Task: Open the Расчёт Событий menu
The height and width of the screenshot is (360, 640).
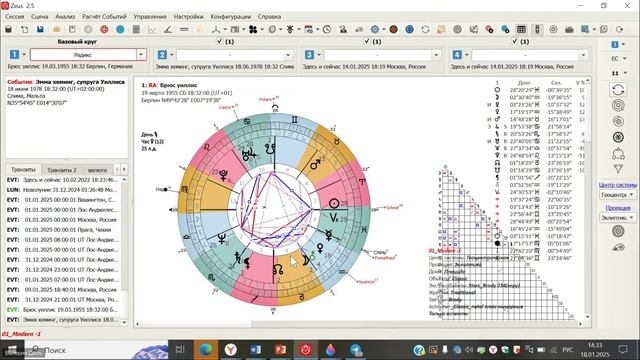Action: pyautogui.click(x=104, y=17)
